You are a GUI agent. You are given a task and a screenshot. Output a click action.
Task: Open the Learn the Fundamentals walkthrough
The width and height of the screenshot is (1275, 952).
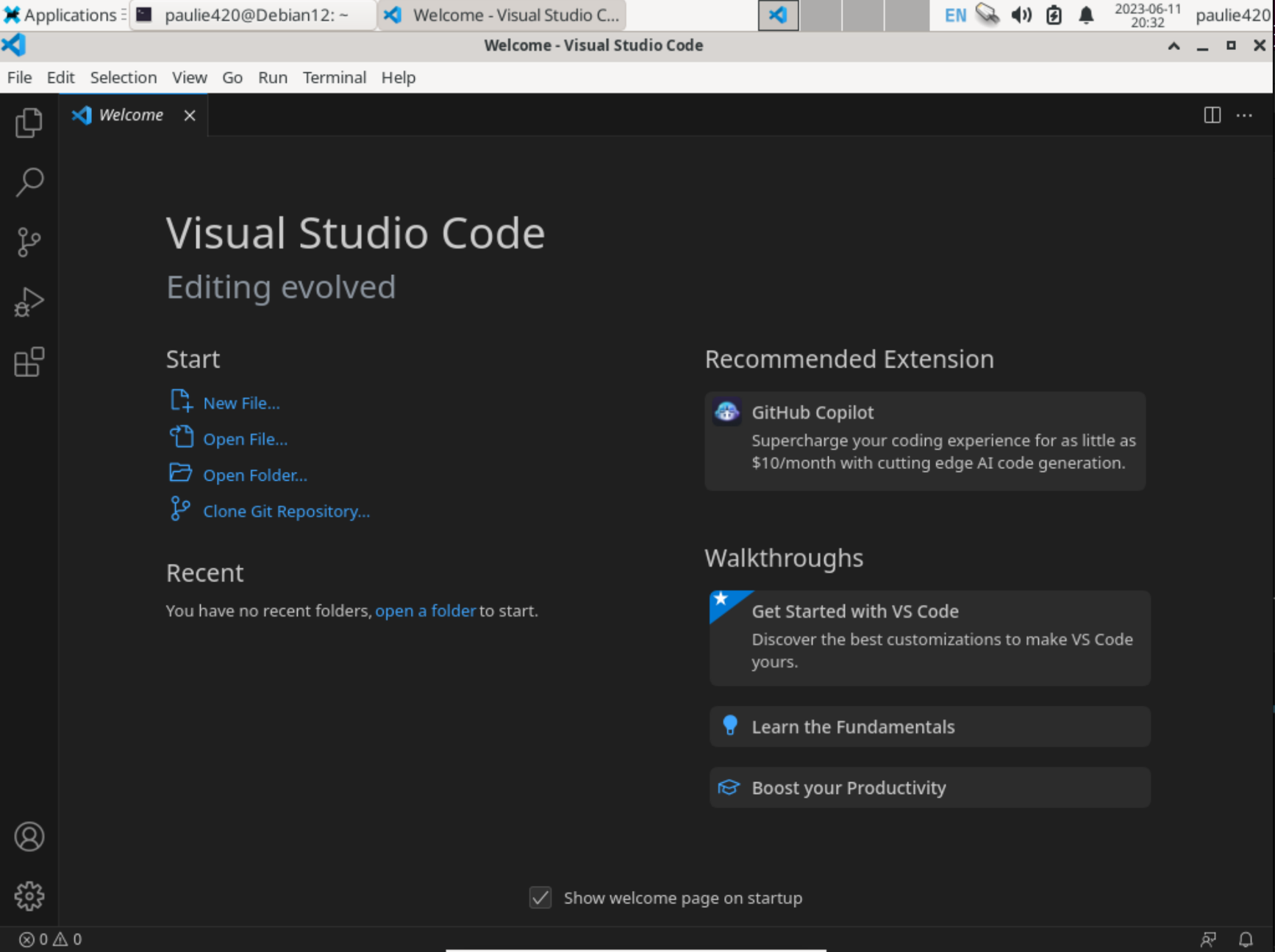click(930, 727)
